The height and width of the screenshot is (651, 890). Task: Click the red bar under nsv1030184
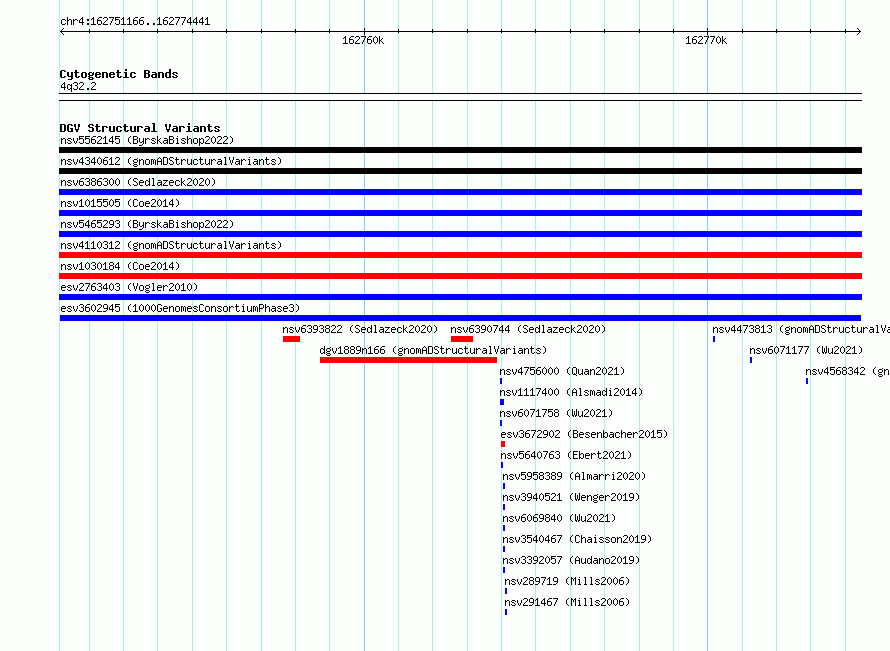(x=460, y=276)
